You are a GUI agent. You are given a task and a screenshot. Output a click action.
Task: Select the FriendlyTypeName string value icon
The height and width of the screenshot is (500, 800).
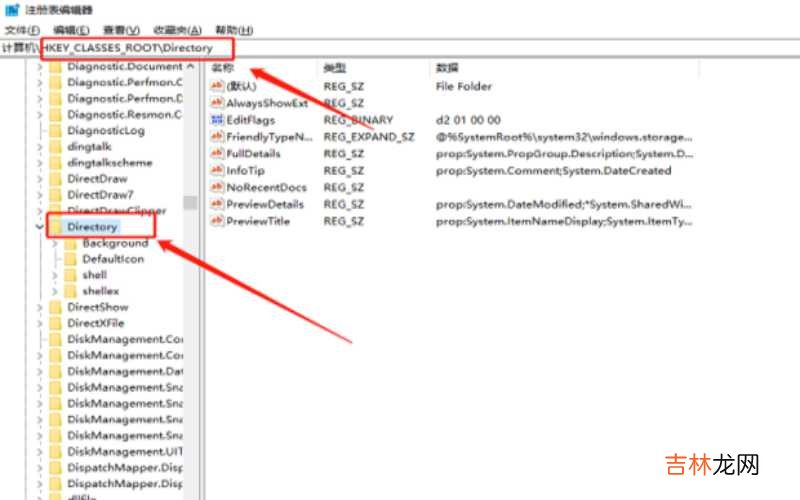coord(217,137)
